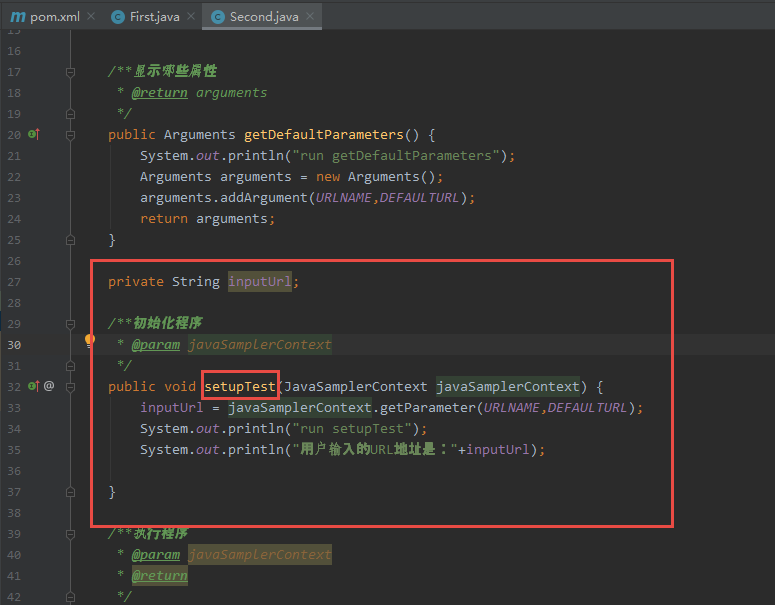Click the implements-method gutter icon on line 32
The height and width of the screenshot is (605, 775).
click(x=33, y=386)
